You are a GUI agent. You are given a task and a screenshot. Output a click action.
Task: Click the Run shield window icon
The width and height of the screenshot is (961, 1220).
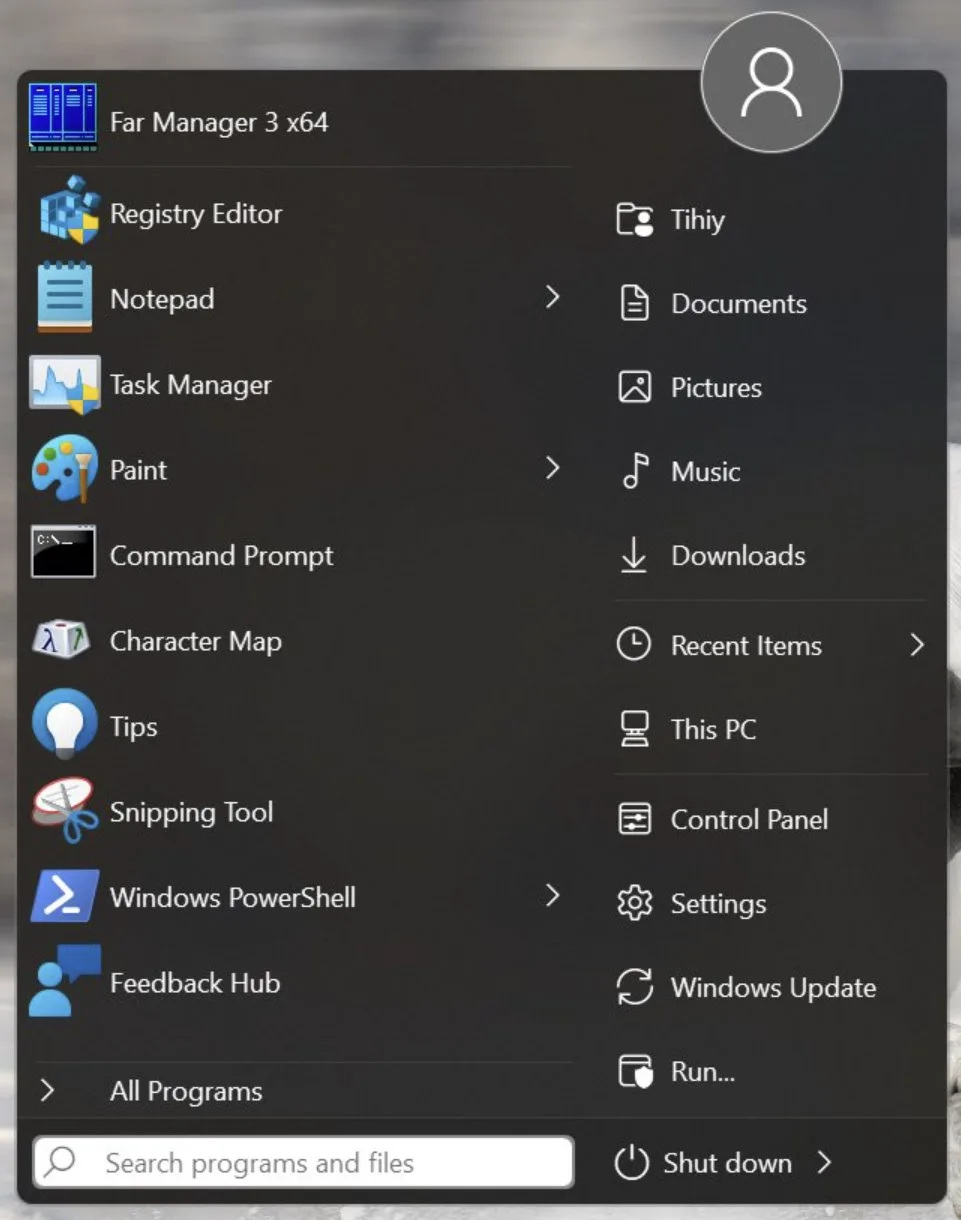tap(635, 1071)
